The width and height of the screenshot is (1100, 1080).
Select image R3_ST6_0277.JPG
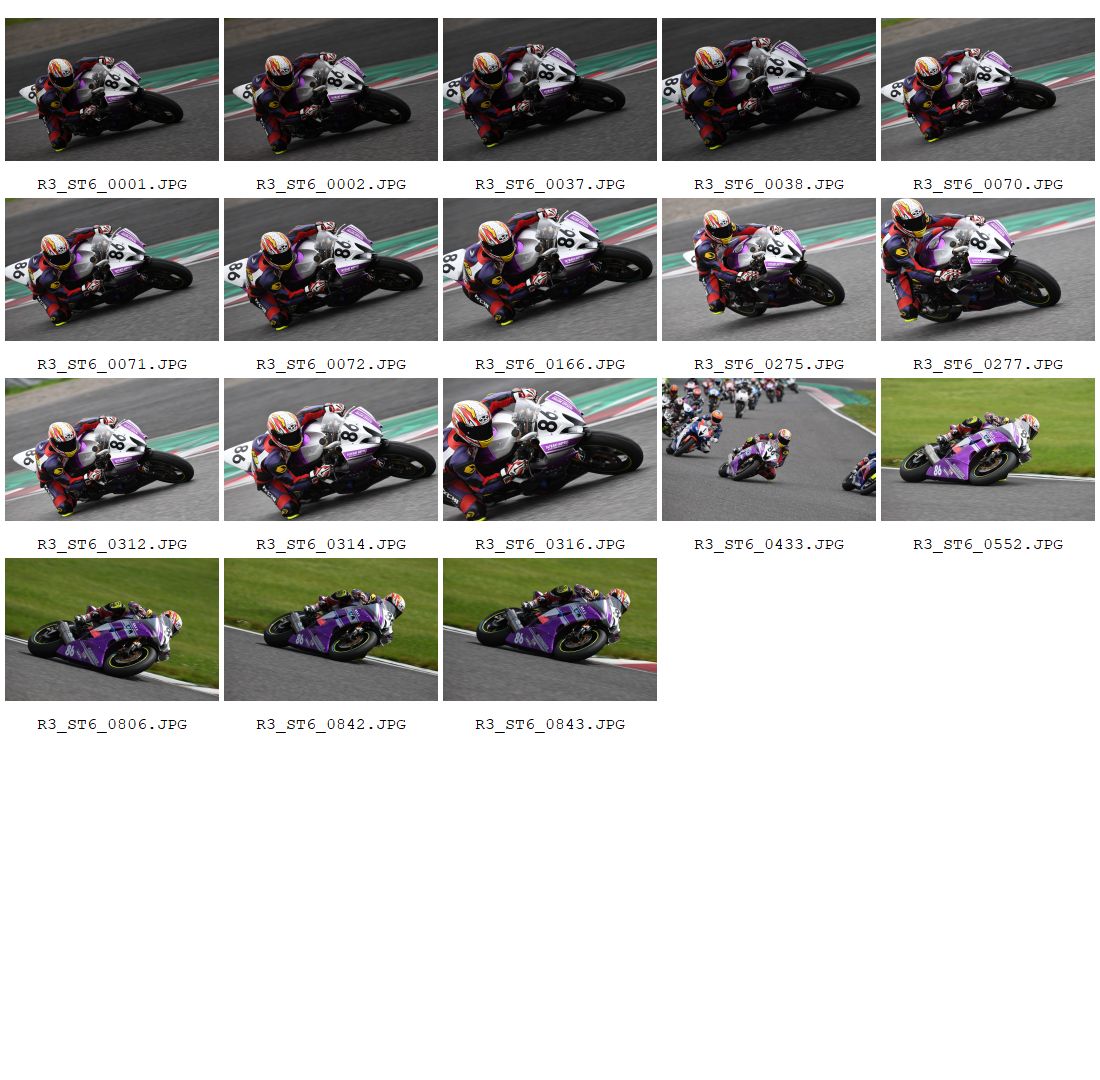pyautogui.click(x=987, y=269)
